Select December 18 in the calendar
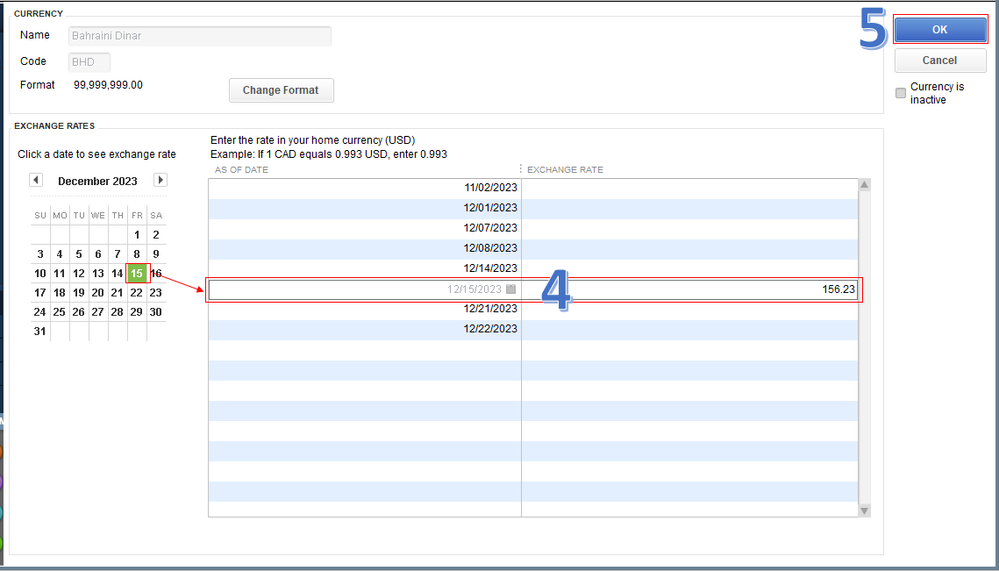This screenshot has width=999, height=571. [x=59, y=293]
